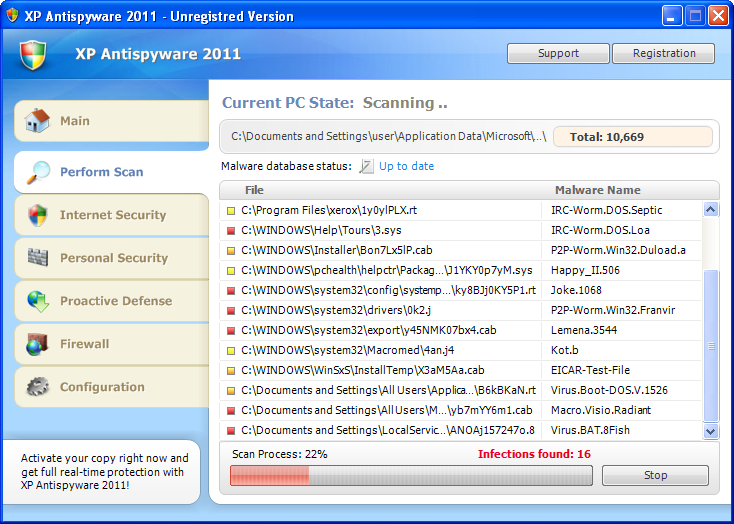The image size is (734, 524).
Task: Click the yellow marker for 4an.j4
Action: click(230, 351)
